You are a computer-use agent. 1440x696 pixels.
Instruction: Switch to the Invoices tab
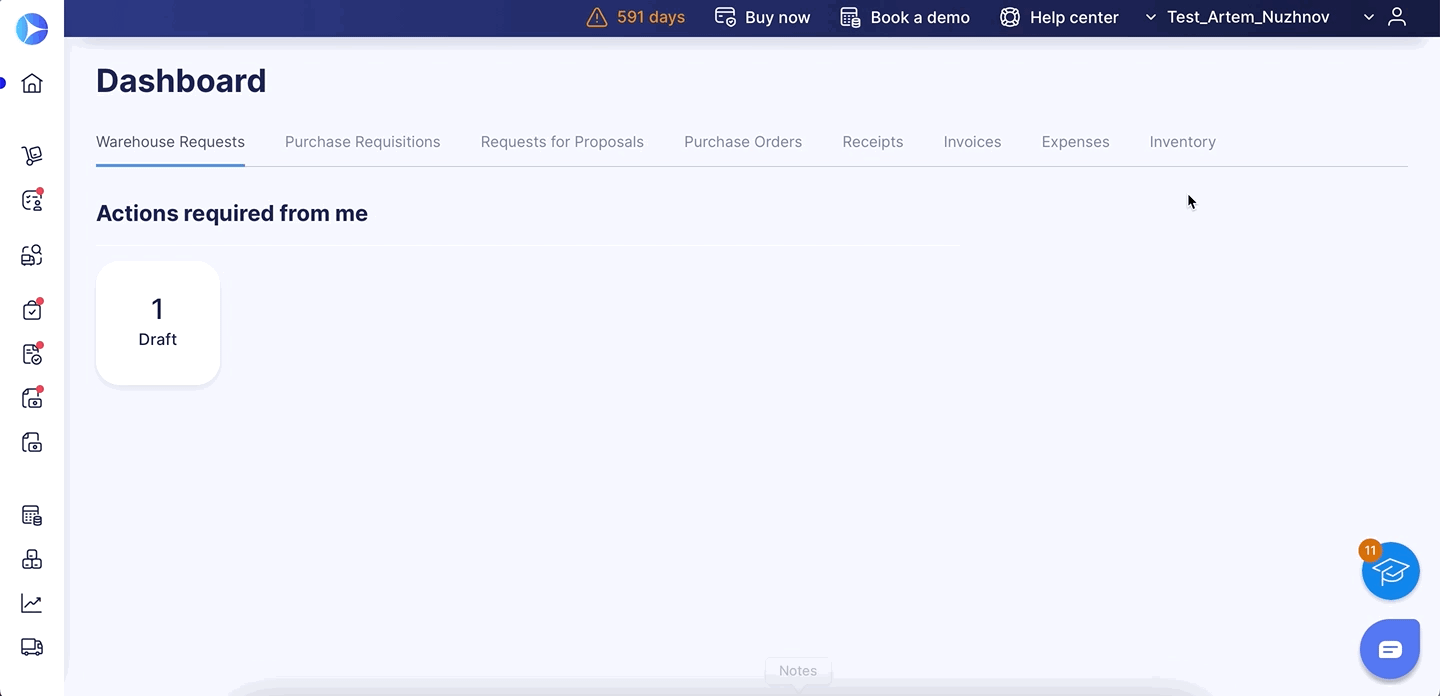click(971, 142)
